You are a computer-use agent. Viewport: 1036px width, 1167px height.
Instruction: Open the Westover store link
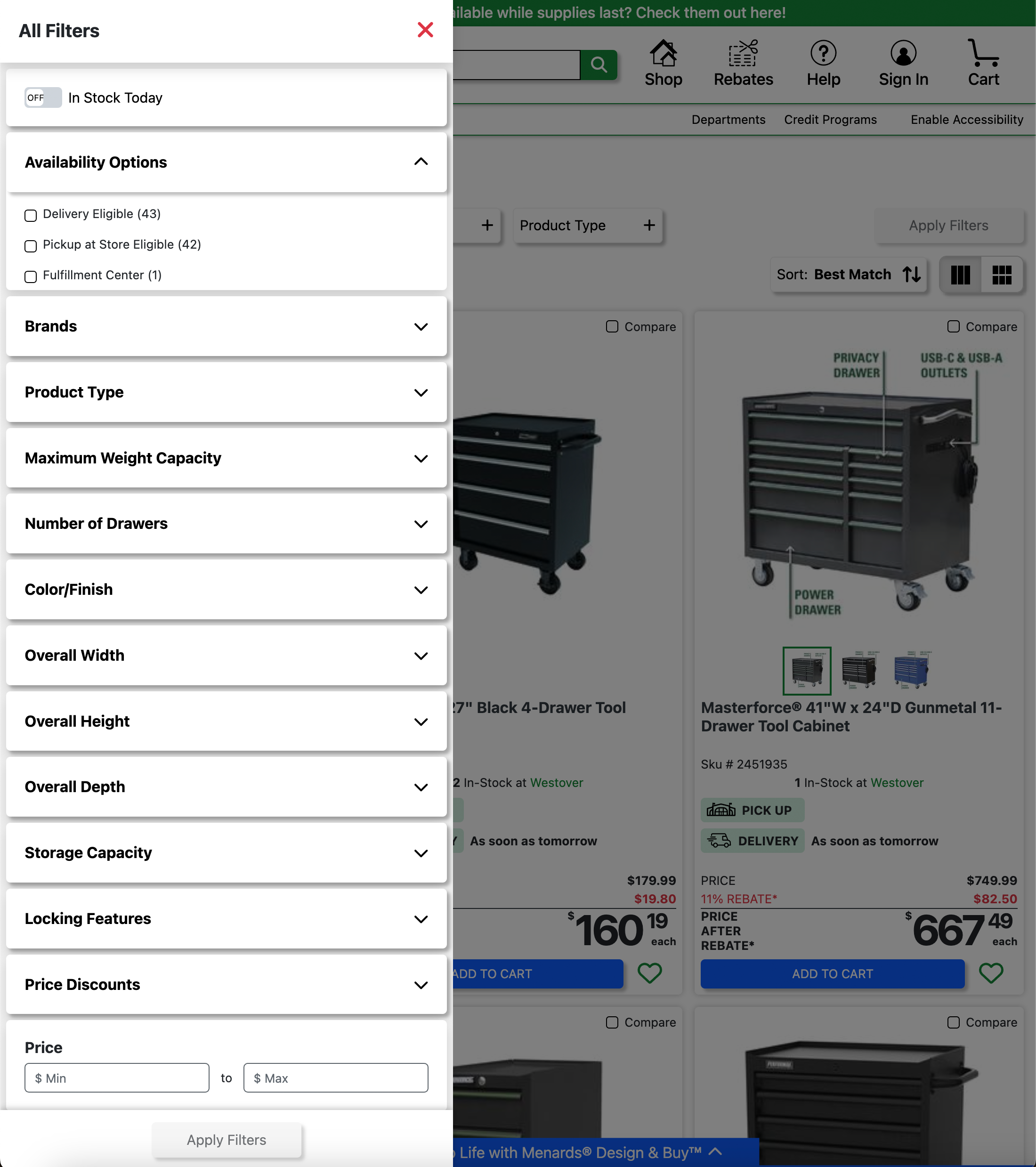(896, 782)
